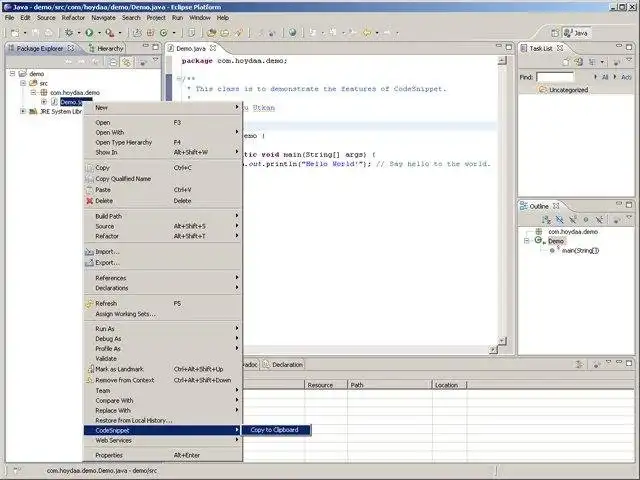Screen dimensions: 640x480
Task: Click the Java perspective button
Action: [x=576, y=33]
